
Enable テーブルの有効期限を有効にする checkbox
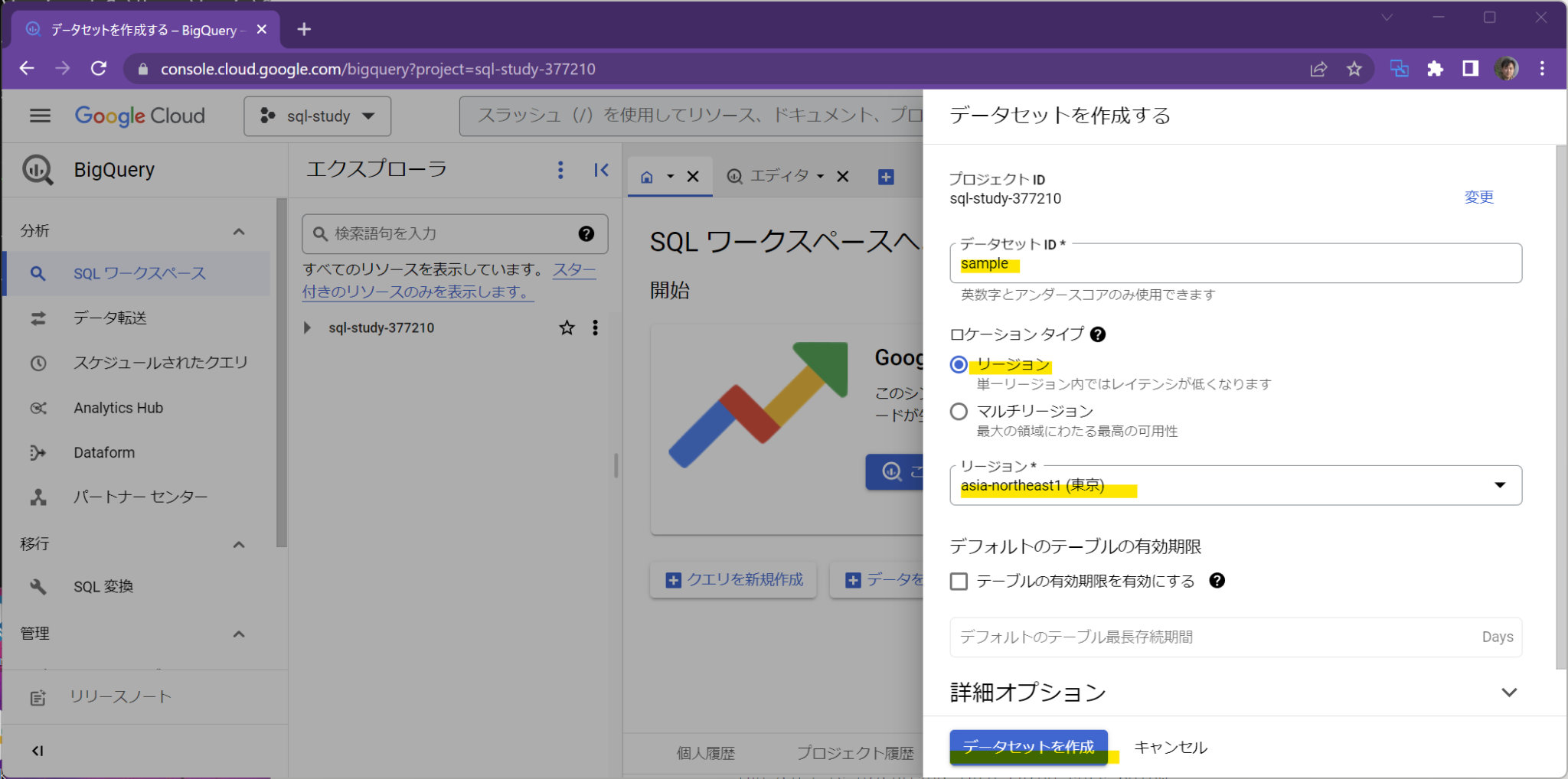[x=958, y=582]
